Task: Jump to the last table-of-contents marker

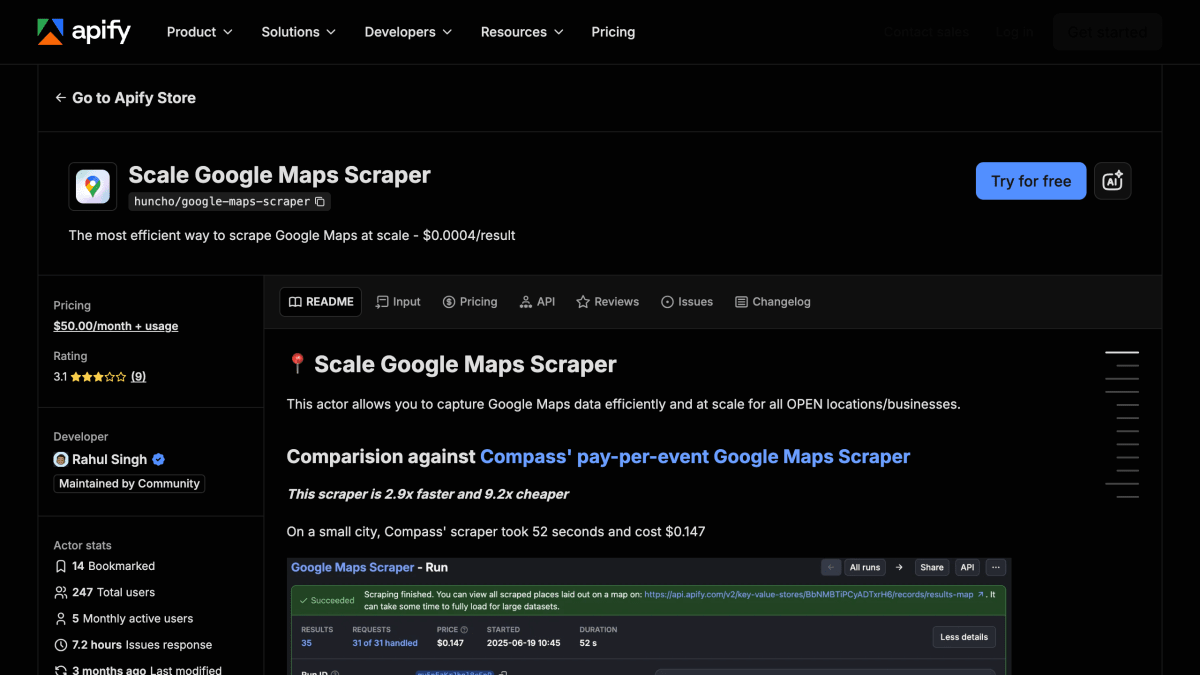Action: pyautogui.click(x=1128, y=497)
